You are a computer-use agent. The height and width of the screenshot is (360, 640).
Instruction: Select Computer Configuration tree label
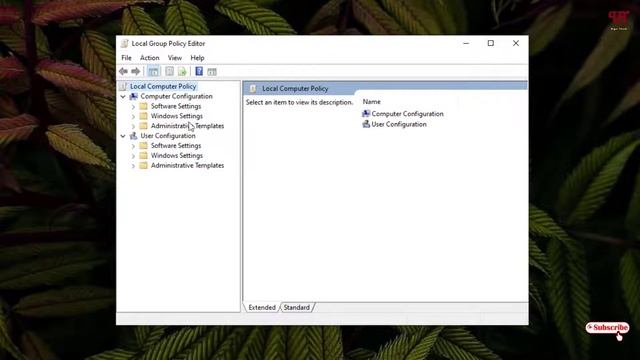point(176,96)
